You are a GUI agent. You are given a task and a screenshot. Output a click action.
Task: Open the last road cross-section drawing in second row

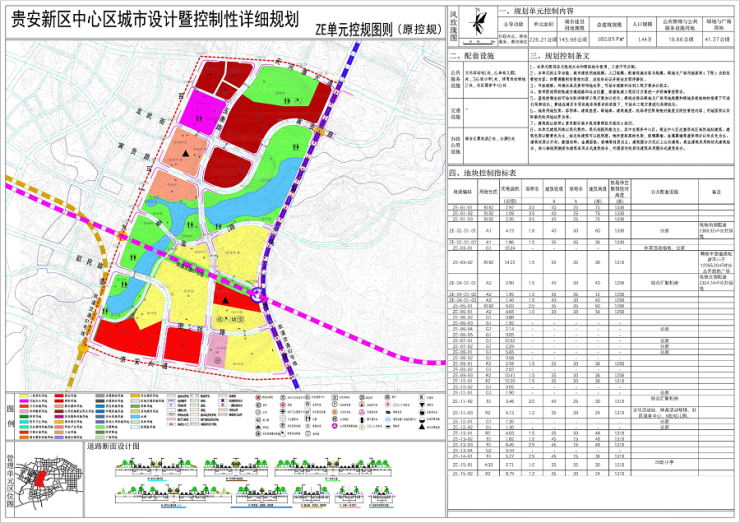tap(383, 497)
